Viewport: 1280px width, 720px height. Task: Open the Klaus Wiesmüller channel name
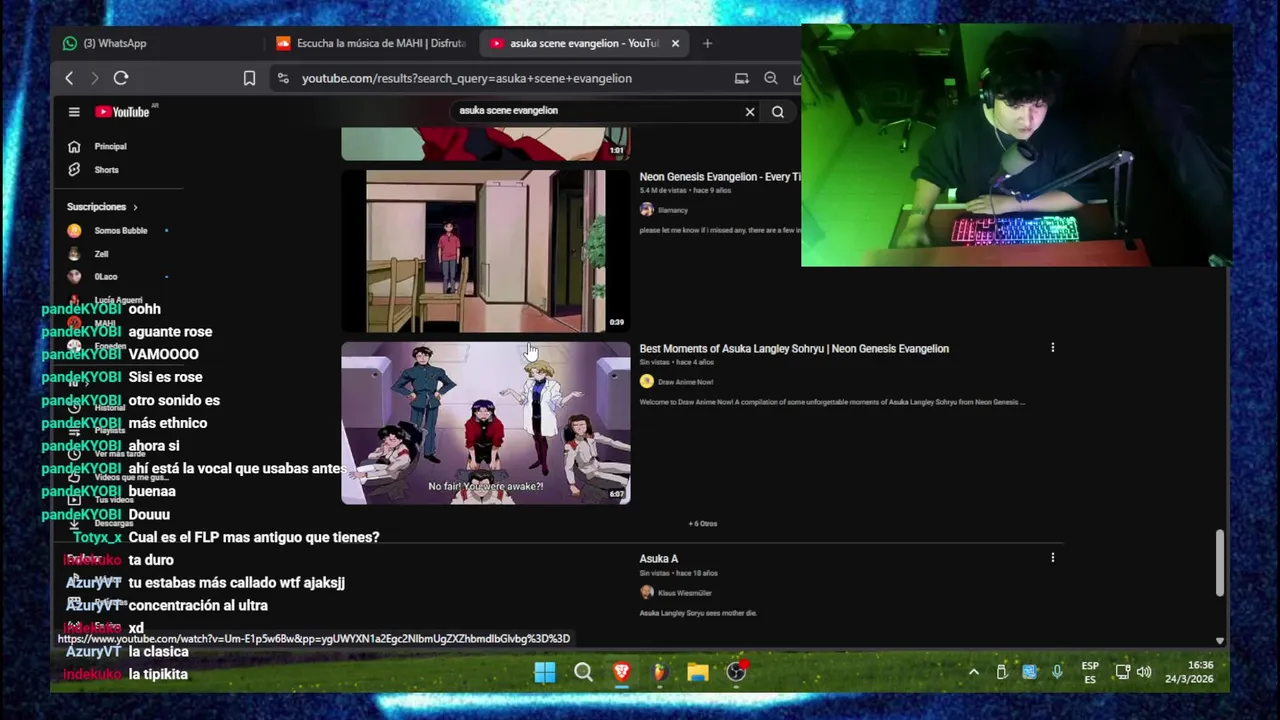(685, 593)
